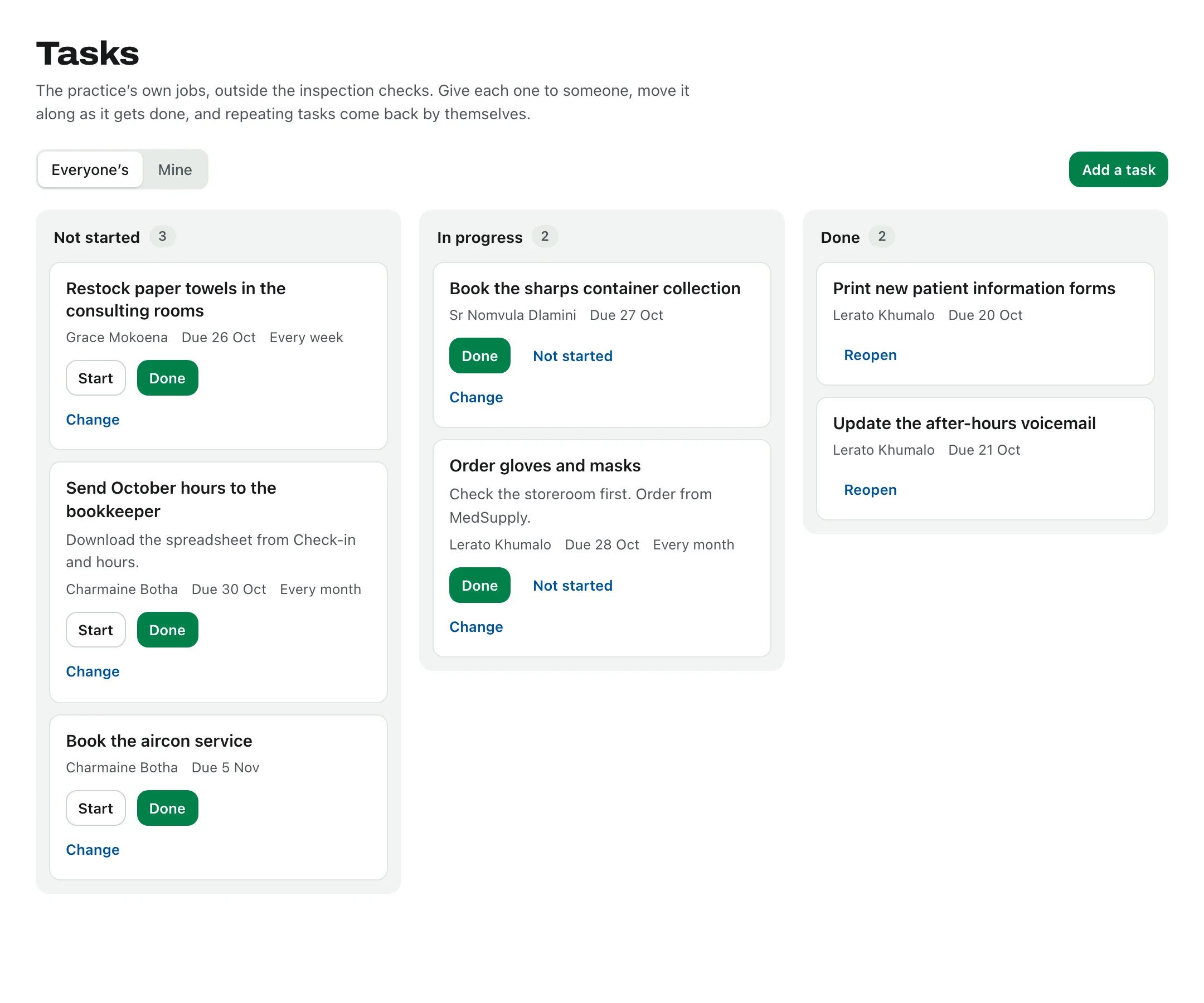Viewport: 1204px width, 1003px height.
Task: Click the Restock paper towels card title
Action: 176,299
